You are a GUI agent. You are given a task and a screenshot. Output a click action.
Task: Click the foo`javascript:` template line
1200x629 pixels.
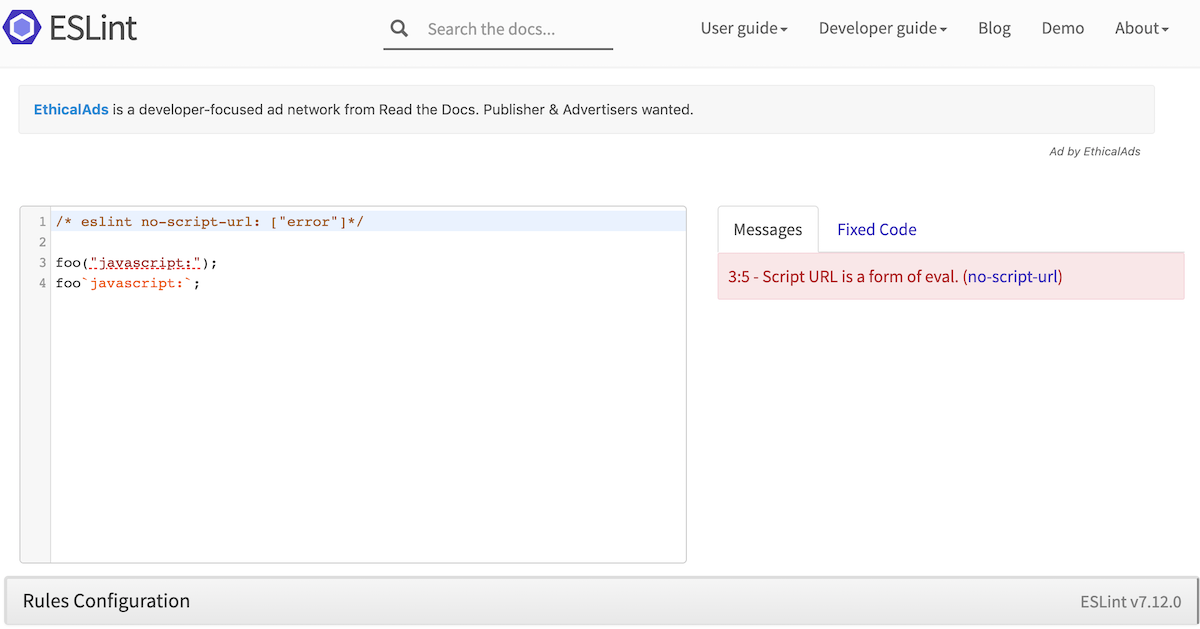point(128,283)
